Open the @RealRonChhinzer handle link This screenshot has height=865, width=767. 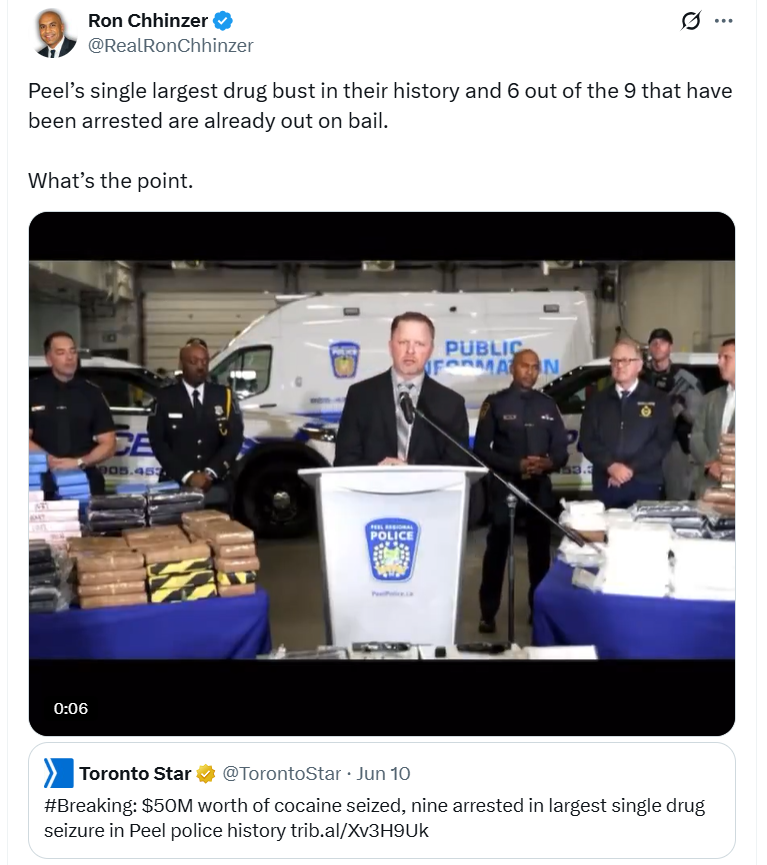(x=171, y=46)
